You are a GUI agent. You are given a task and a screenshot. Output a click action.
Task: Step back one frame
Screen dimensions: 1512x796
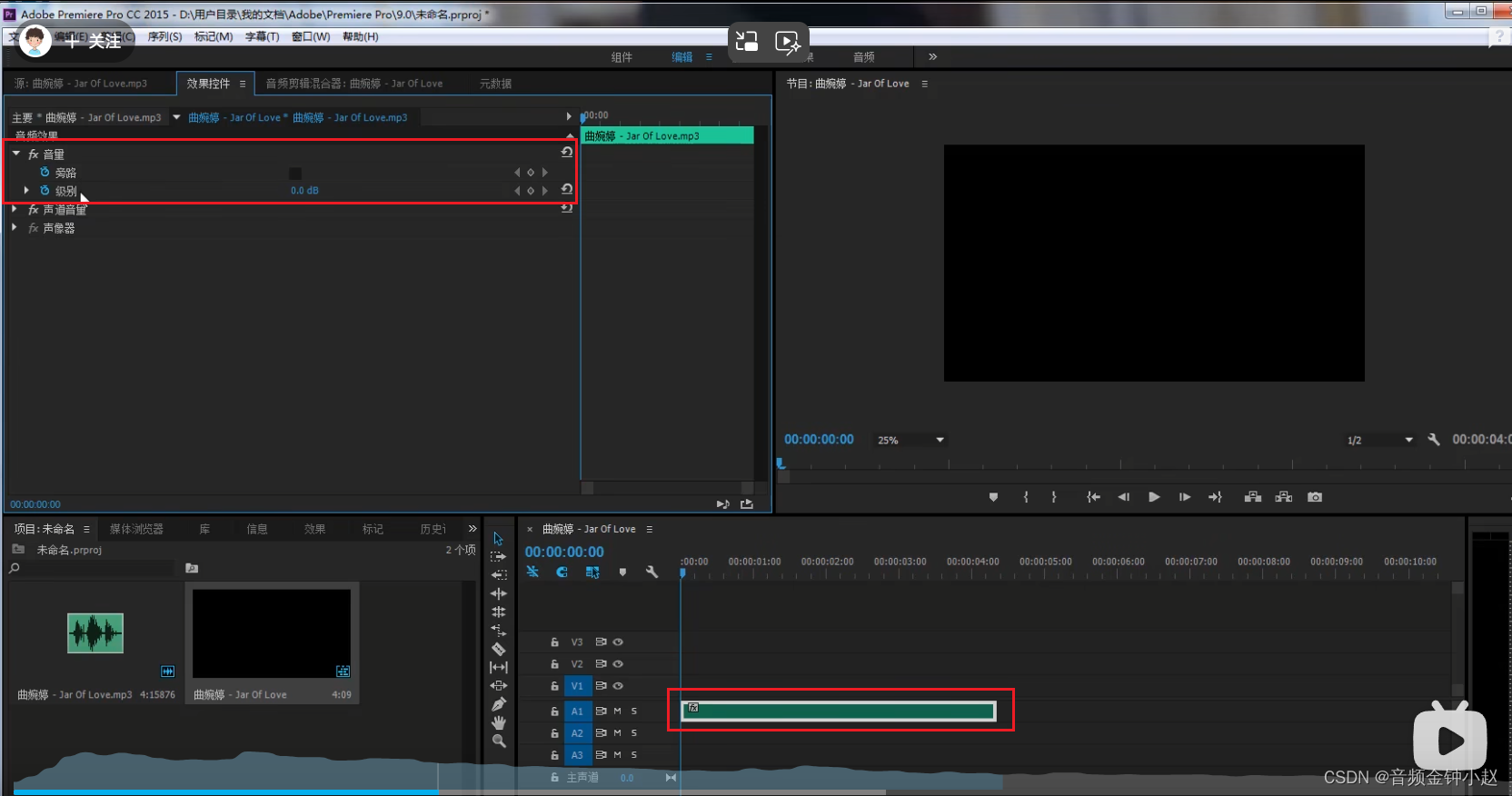point(1124,497)
